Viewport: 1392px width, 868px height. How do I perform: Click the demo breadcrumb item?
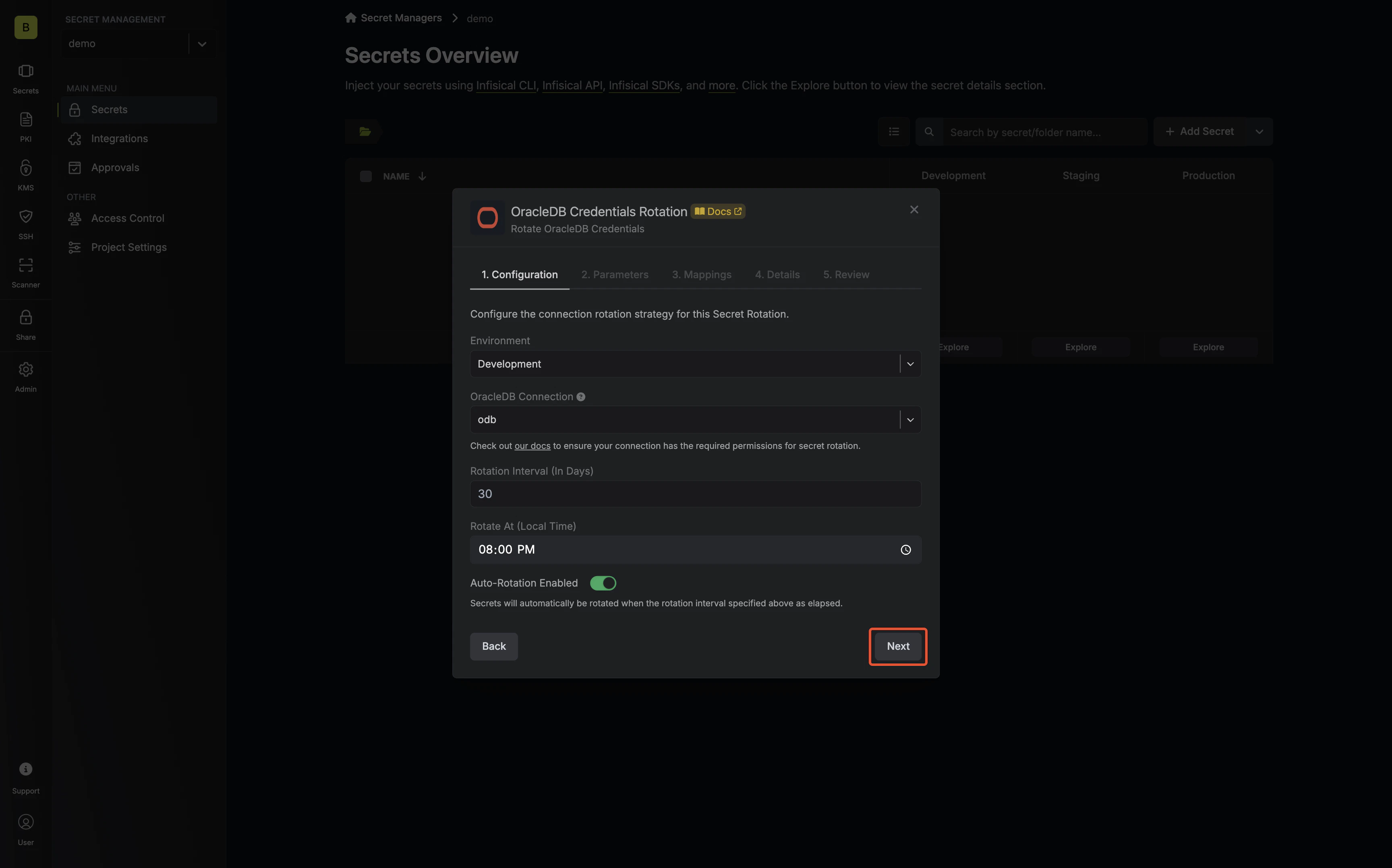(x=479, y=19)
